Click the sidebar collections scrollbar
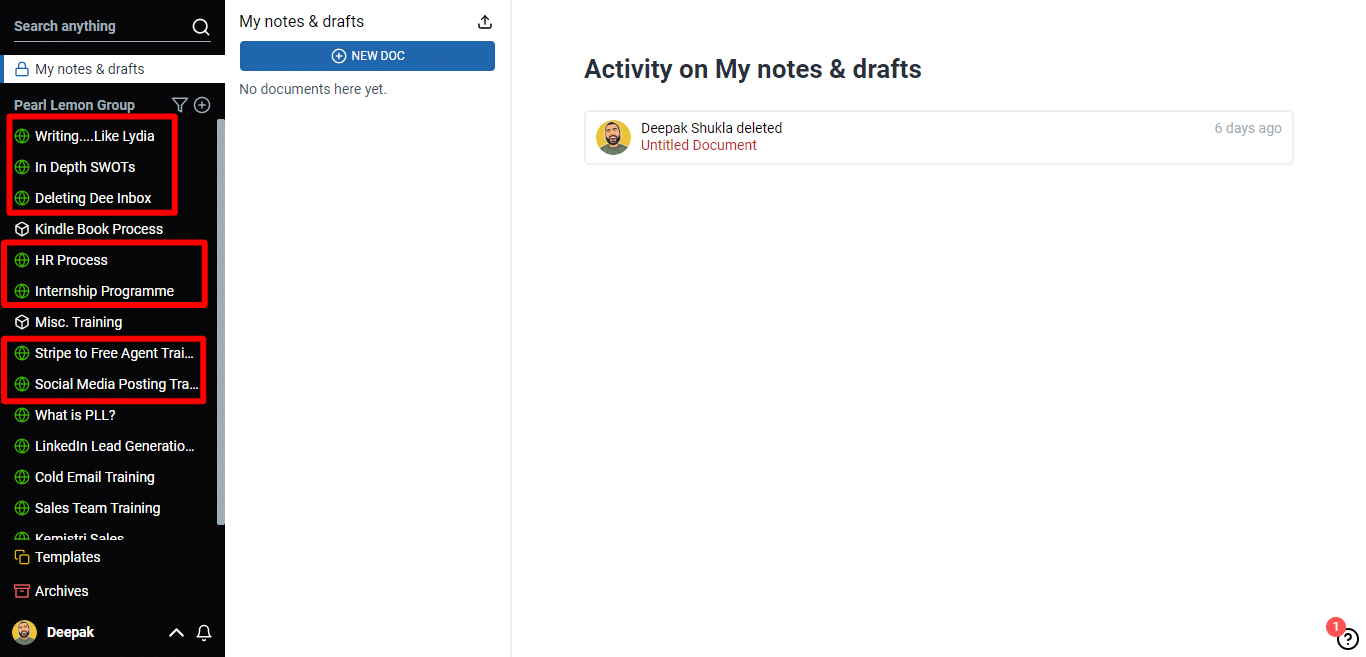Screen dimensions: 1366x657 221,320
